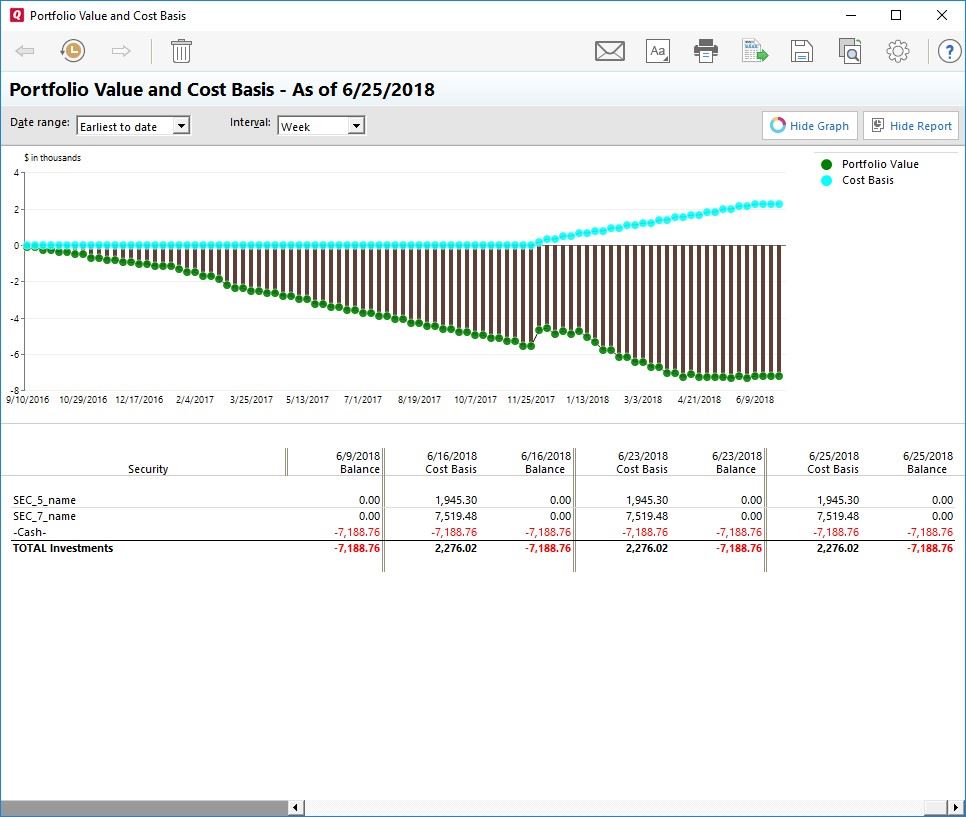The image size is (966, 817).
Task: Expand the Interval dropdown
Action: pos(356,126)
